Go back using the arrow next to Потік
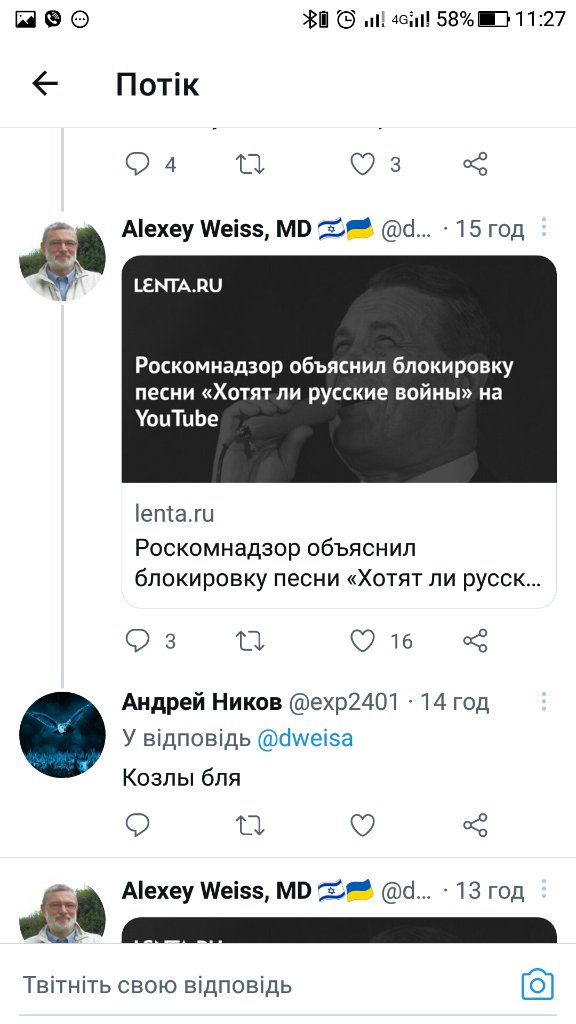 point(45,84)
